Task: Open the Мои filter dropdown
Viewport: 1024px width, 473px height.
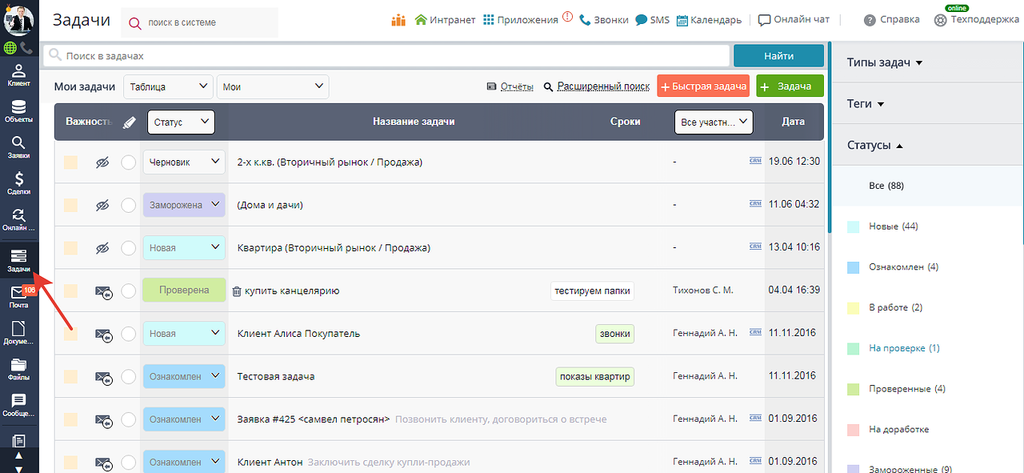Action: point(273,86)
